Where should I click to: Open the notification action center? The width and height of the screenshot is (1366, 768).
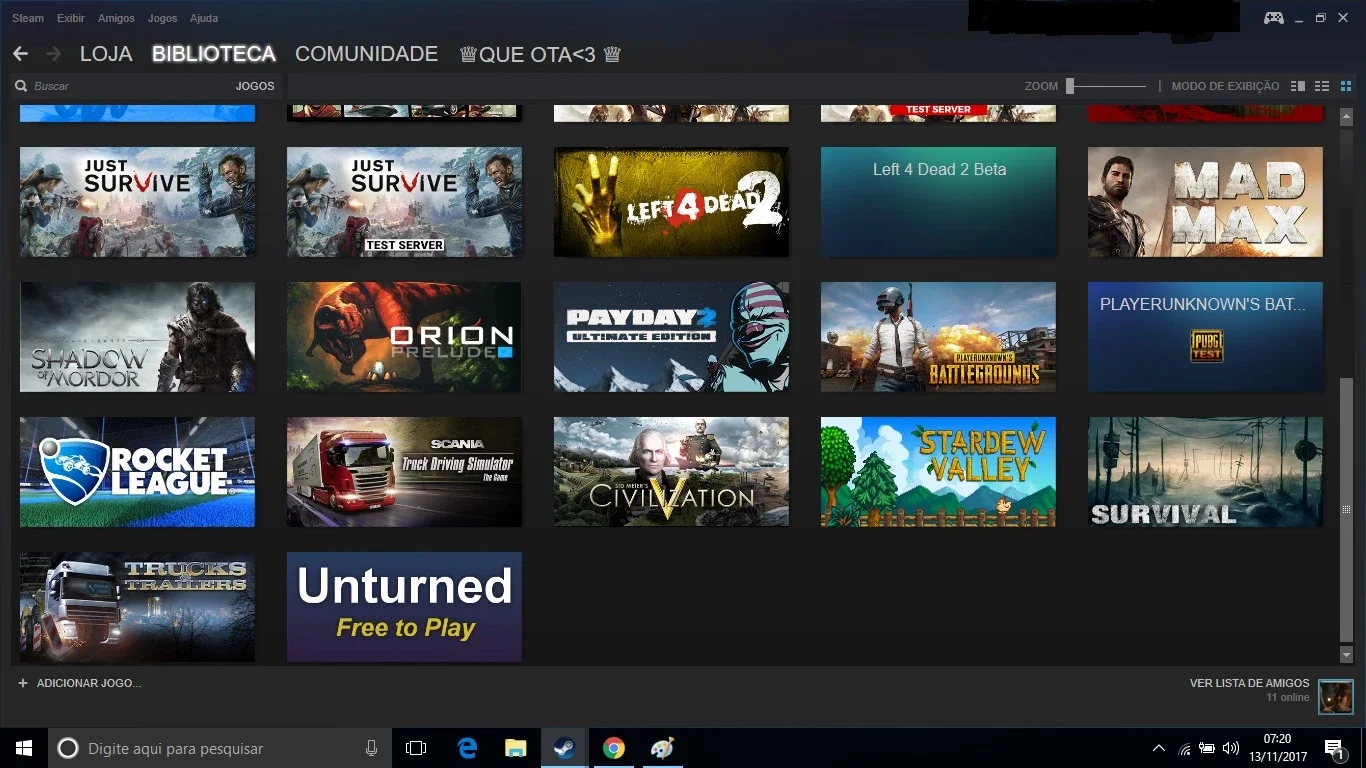1334,748
